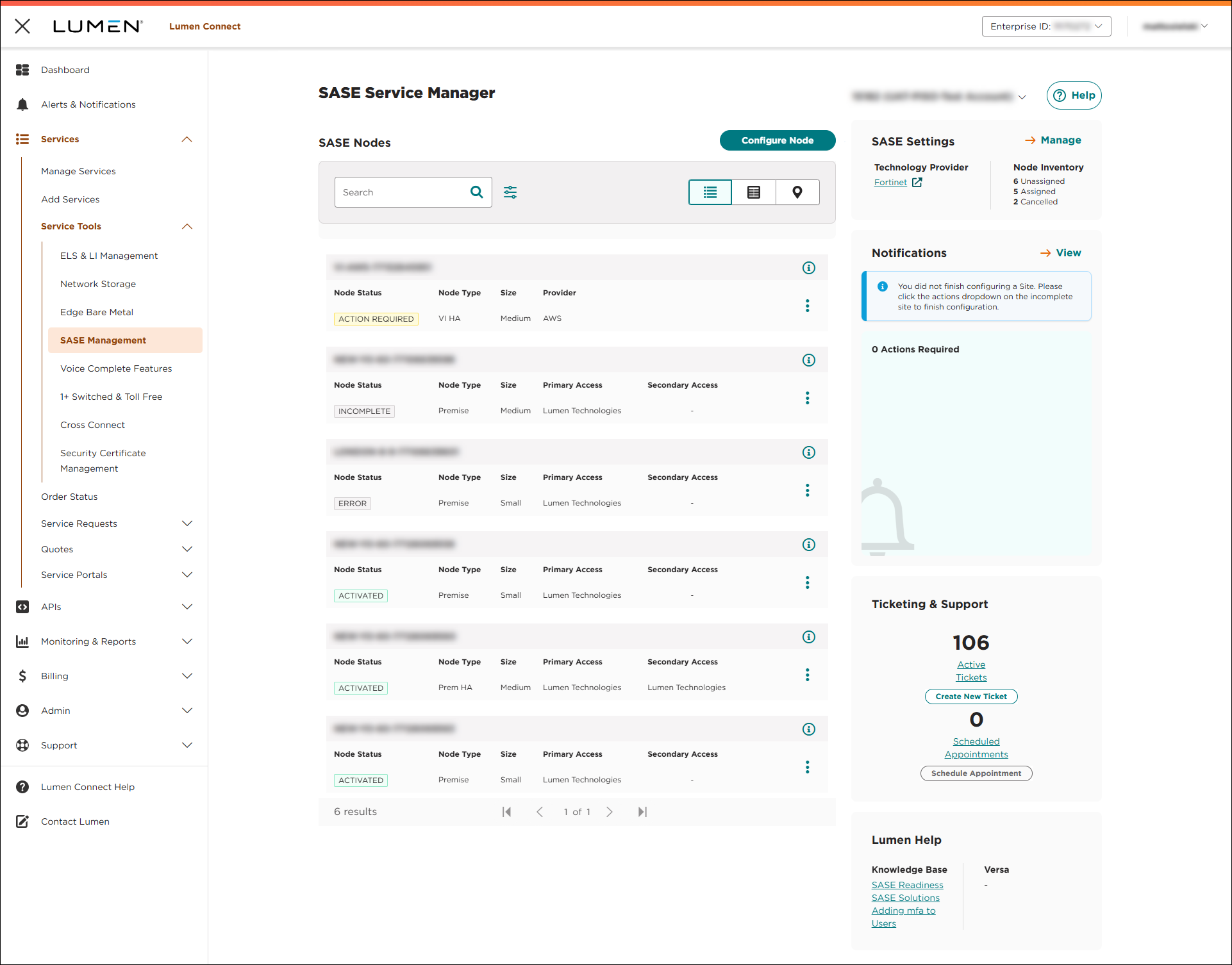The width and height of the screenshot is (1232, 965).
Task: Close the navigation menu with X icon
Action: [x=22, y=26]
